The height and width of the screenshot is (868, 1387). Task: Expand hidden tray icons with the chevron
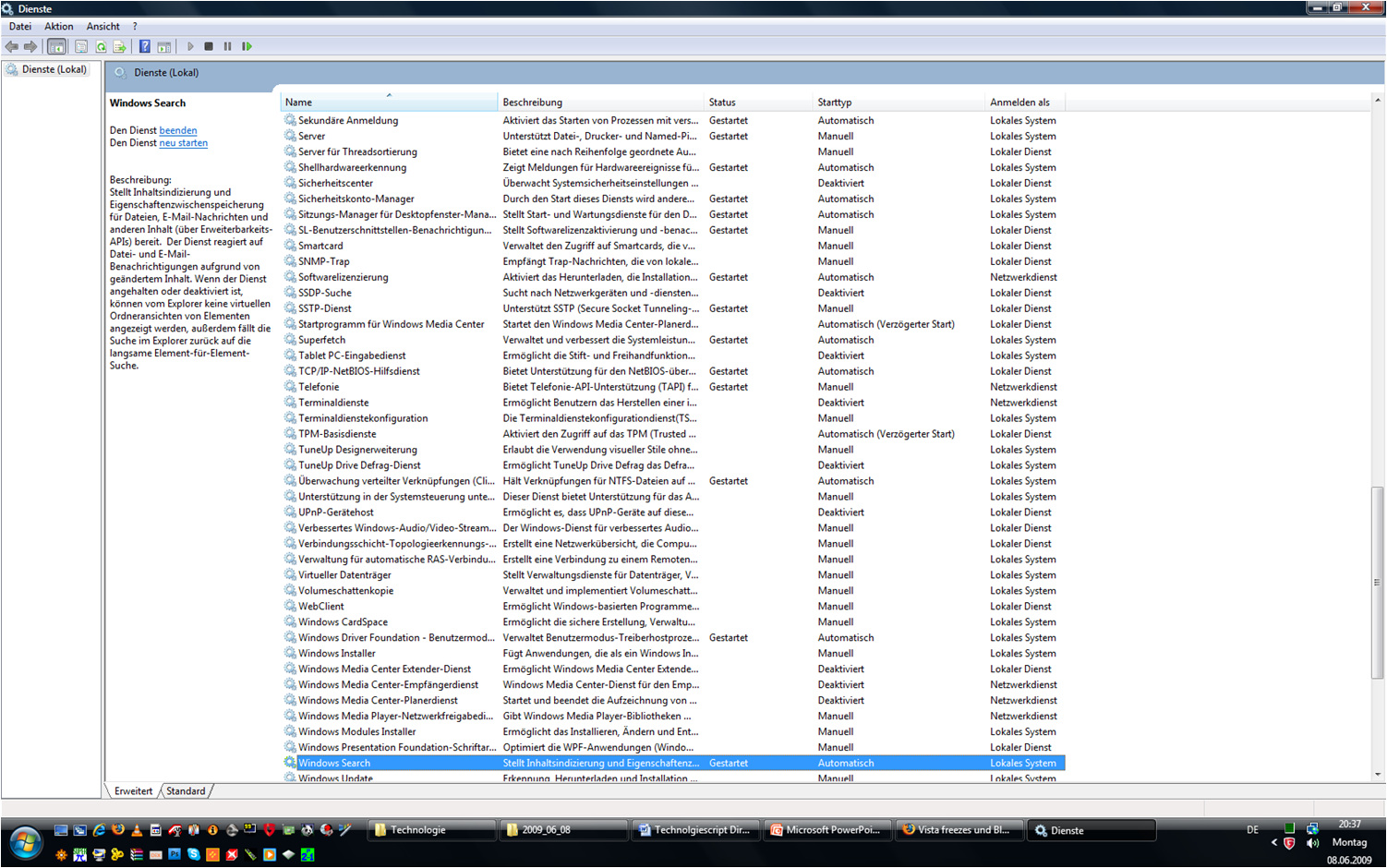click(x=1274, y=842)
